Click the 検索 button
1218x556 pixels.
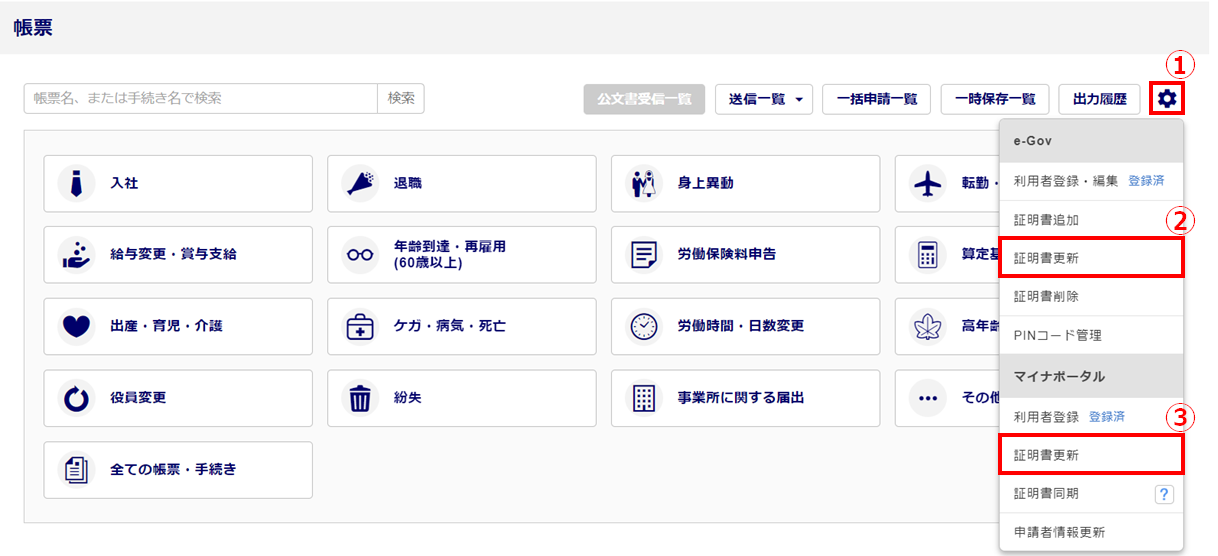tap(401, 98)
